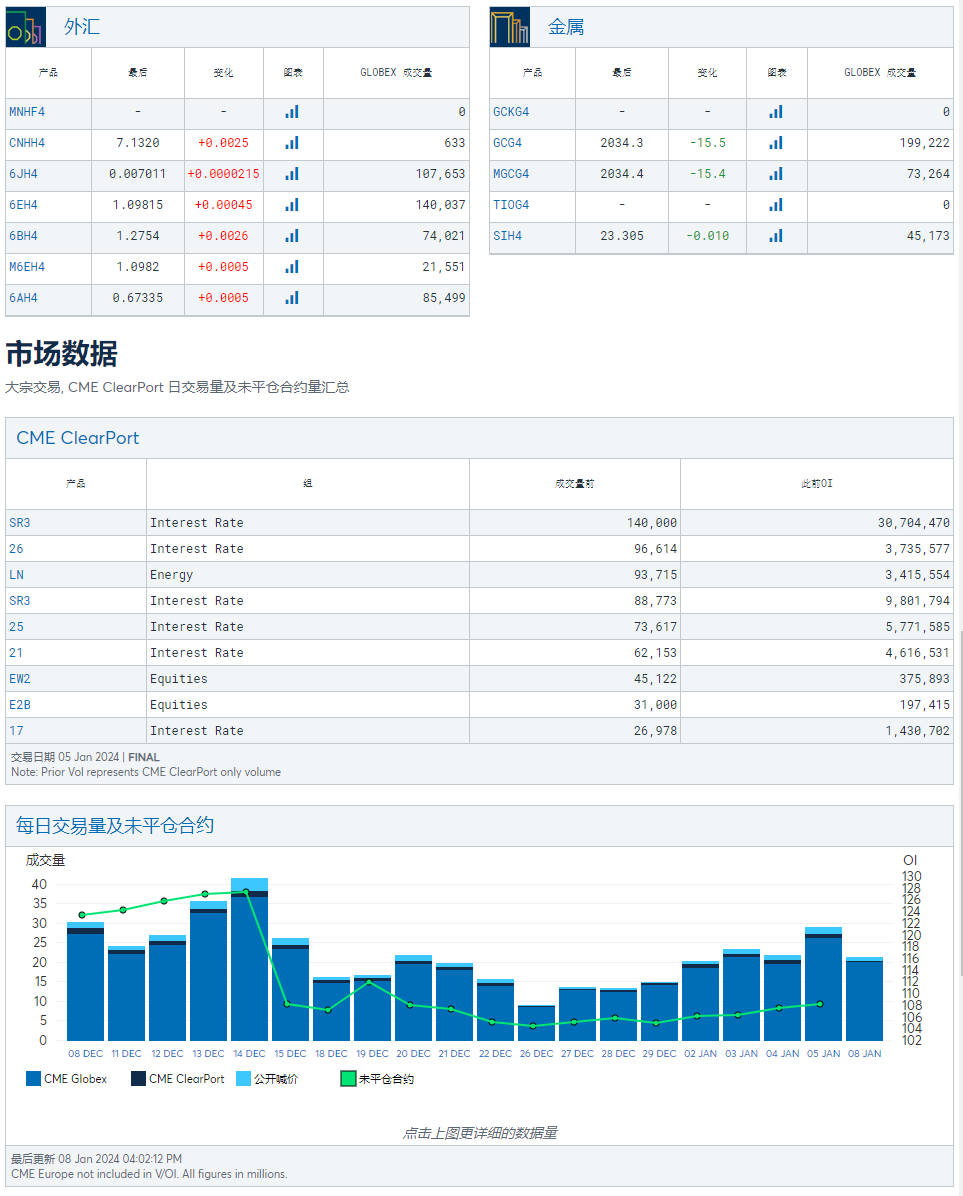Open chart icon for M6EH4 row
The height and width of the screenshot is (1196, 963).
[x=292, y=267]
